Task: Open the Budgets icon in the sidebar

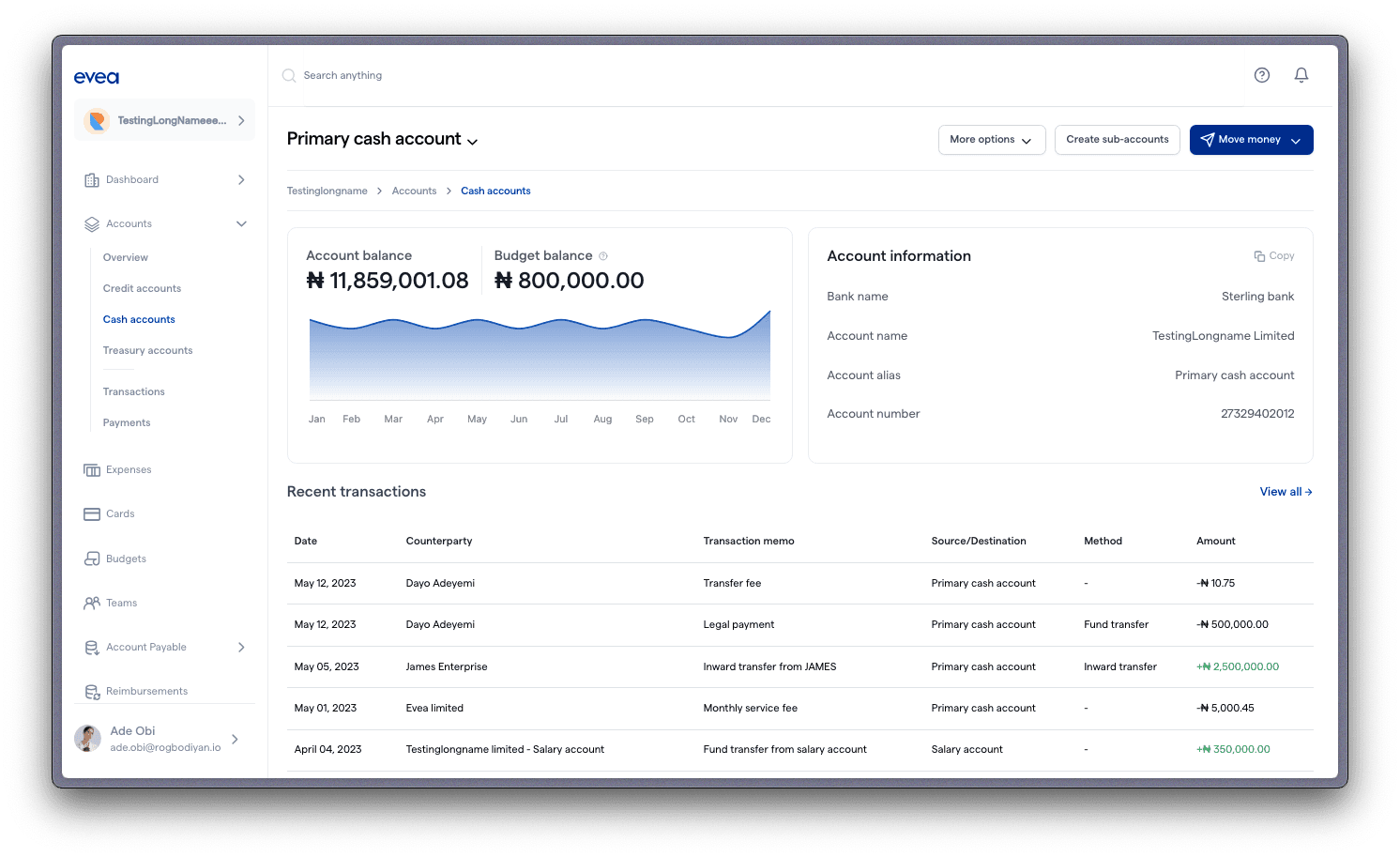Action: [92, 559]
